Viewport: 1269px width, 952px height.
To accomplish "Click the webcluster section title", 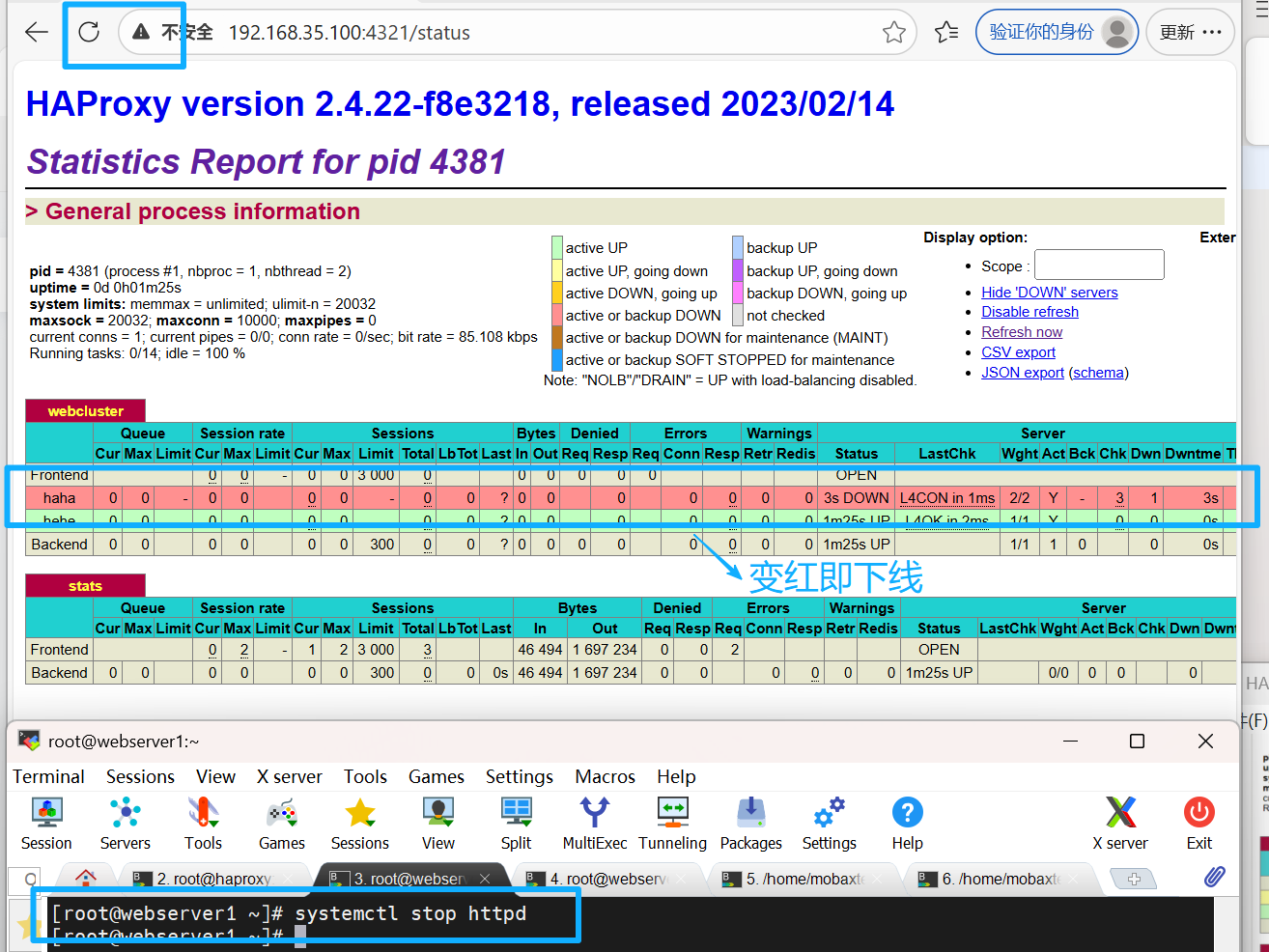I will 85,410.
